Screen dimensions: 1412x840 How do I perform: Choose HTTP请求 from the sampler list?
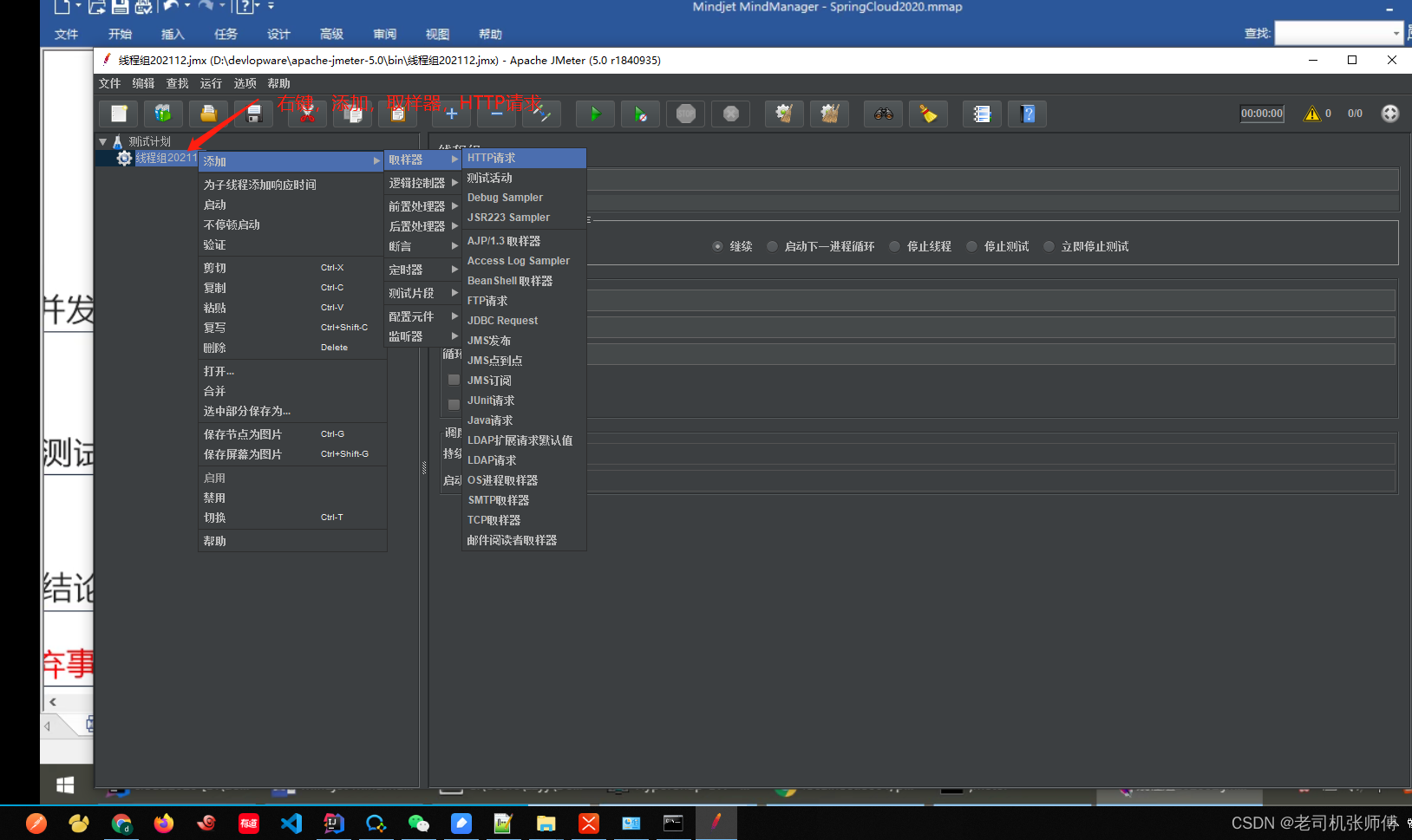click(x=526, y=158)
